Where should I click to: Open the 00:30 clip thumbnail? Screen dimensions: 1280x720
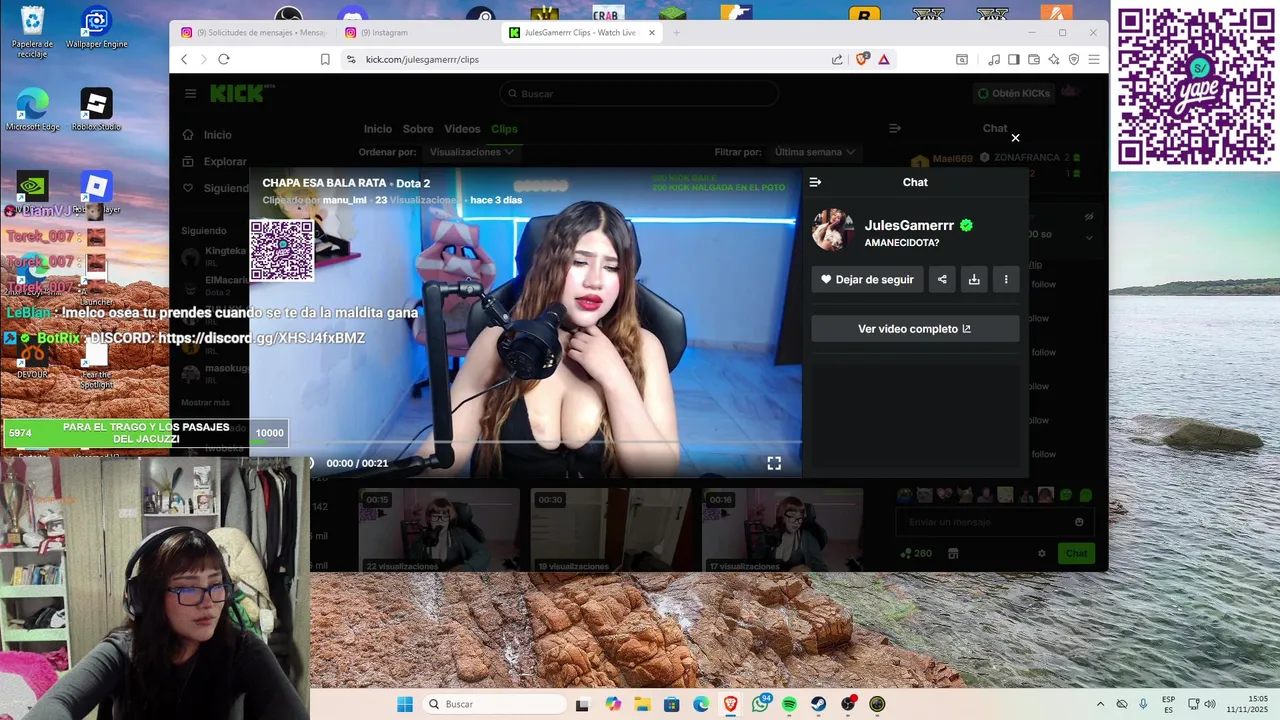[611, 531]
